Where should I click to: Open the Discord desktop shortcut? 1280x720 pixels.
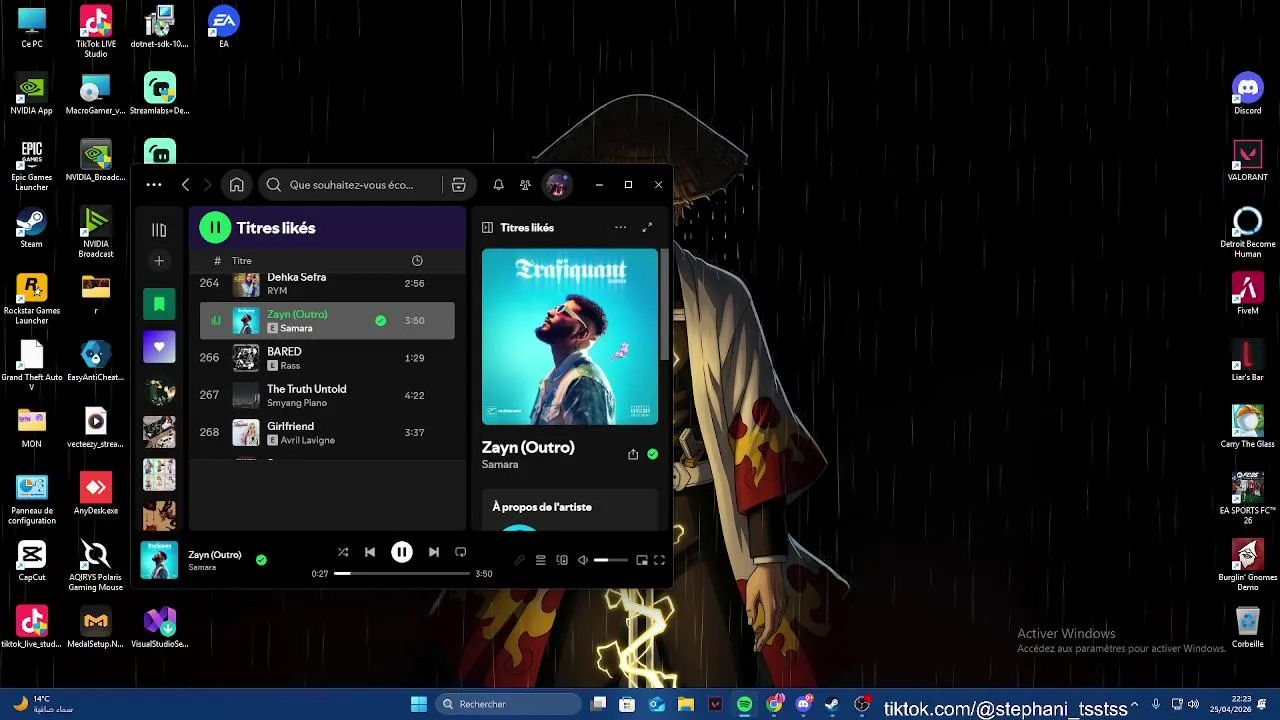click(1247, 93)
